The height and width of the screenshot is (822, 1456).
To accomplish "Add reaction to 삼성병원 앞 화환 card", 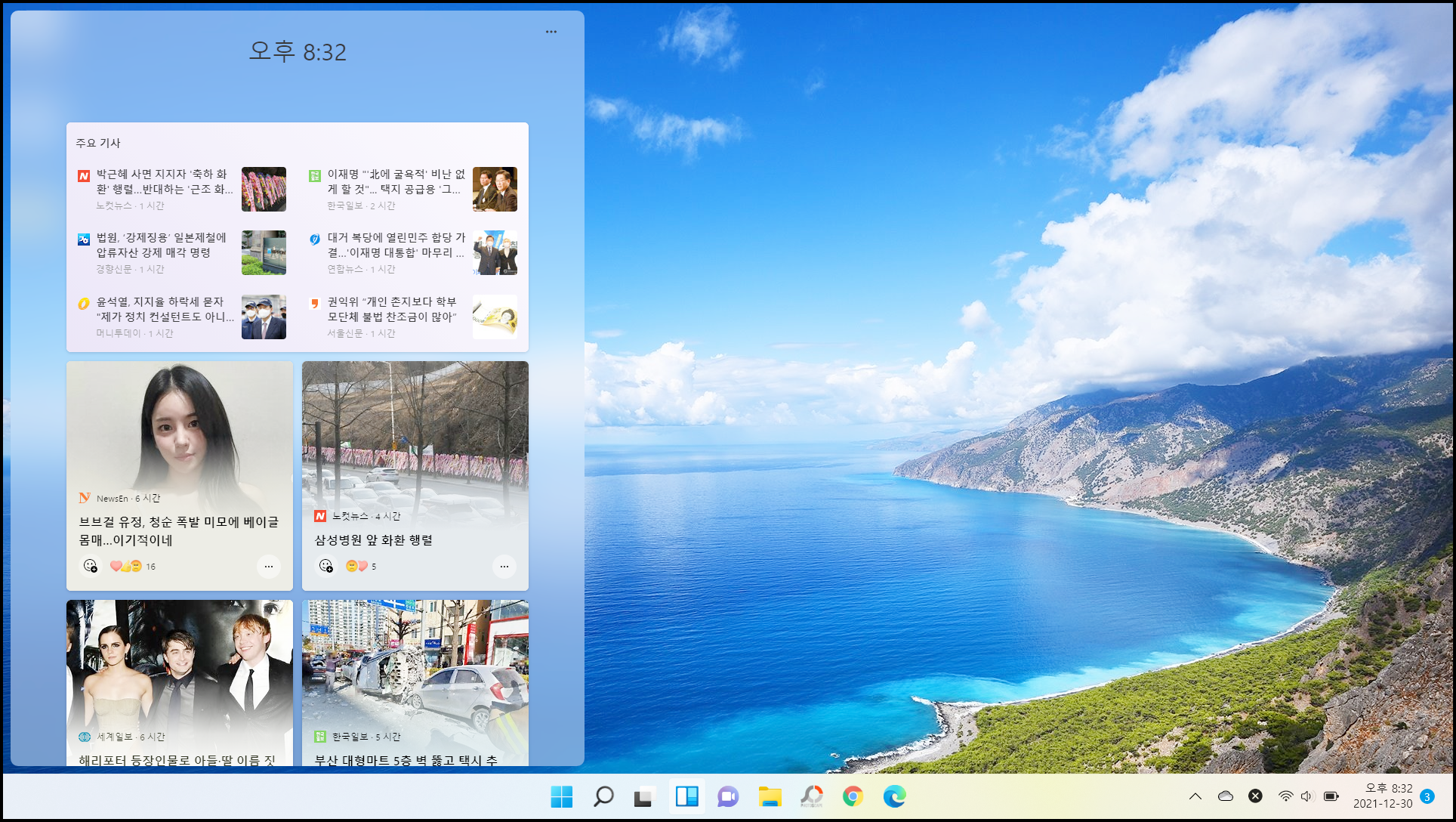I will pyautogui.click(x=325, y=566).
